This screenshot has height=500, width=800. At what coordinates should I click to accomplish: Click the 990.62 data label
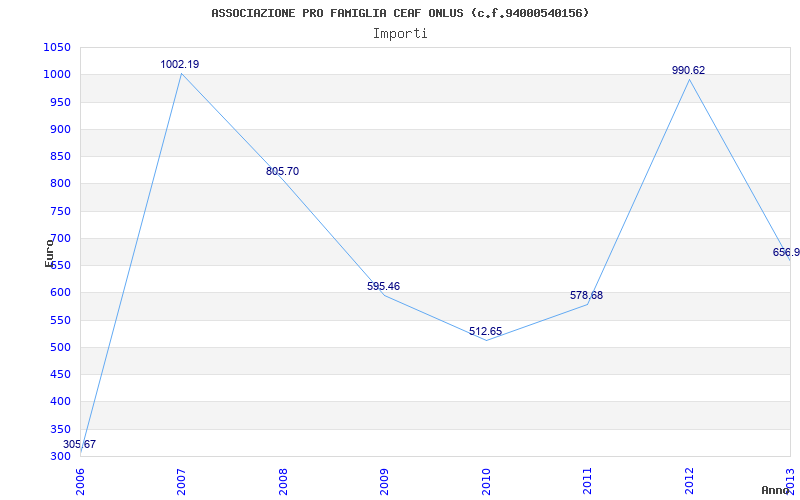[x=688, y=70]
